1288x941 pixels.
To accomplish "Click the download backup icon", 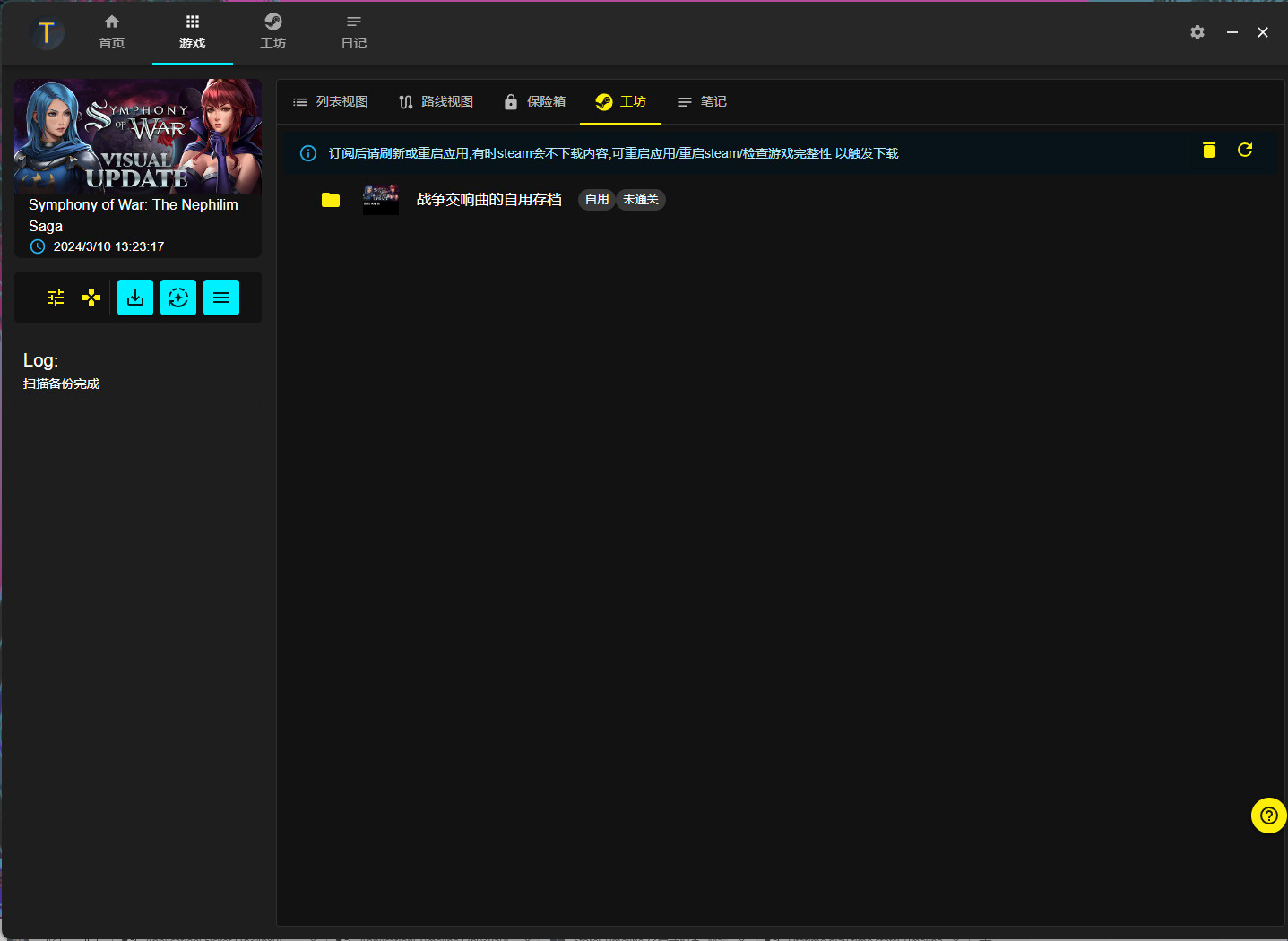I will pos(134,297).
